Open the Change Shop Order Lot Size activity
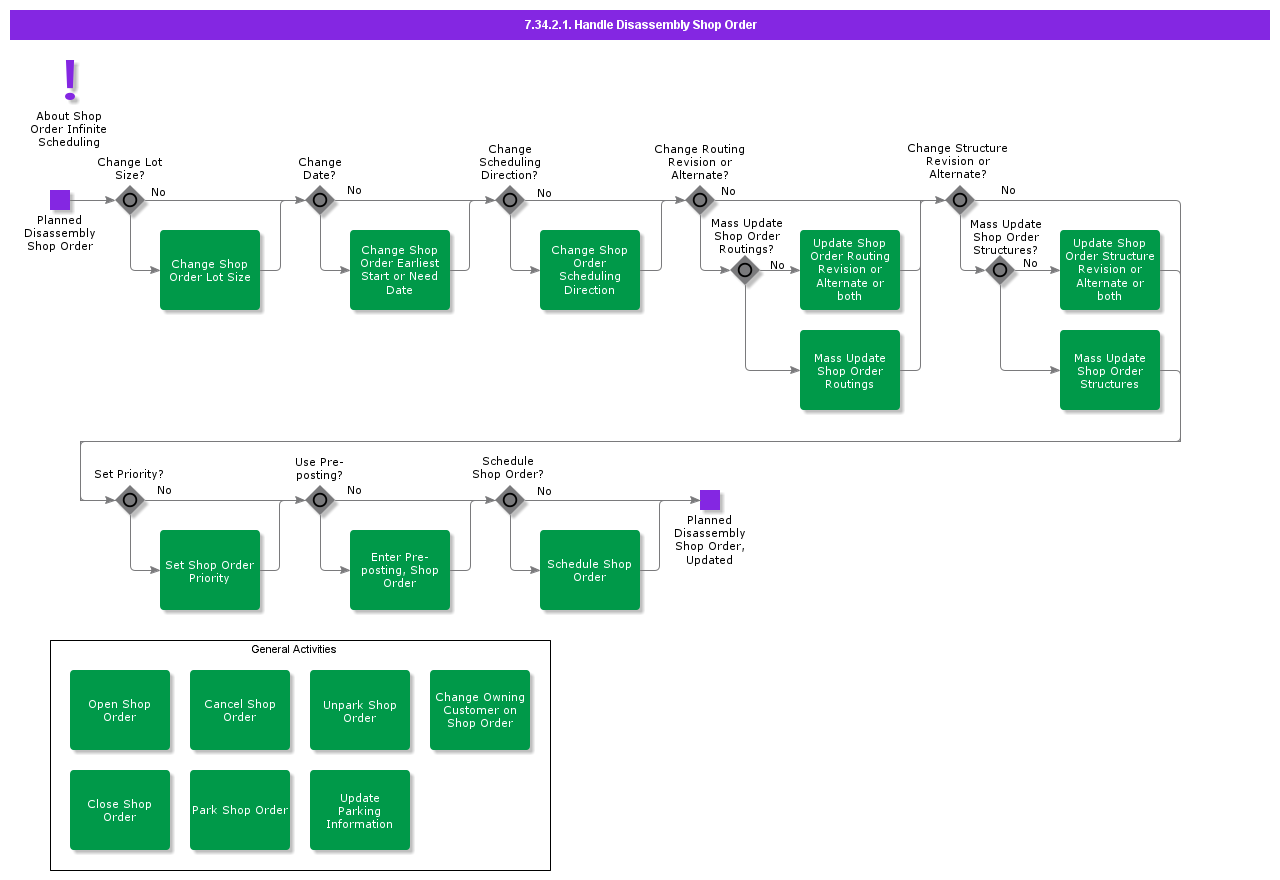 (x=210, y=270)
